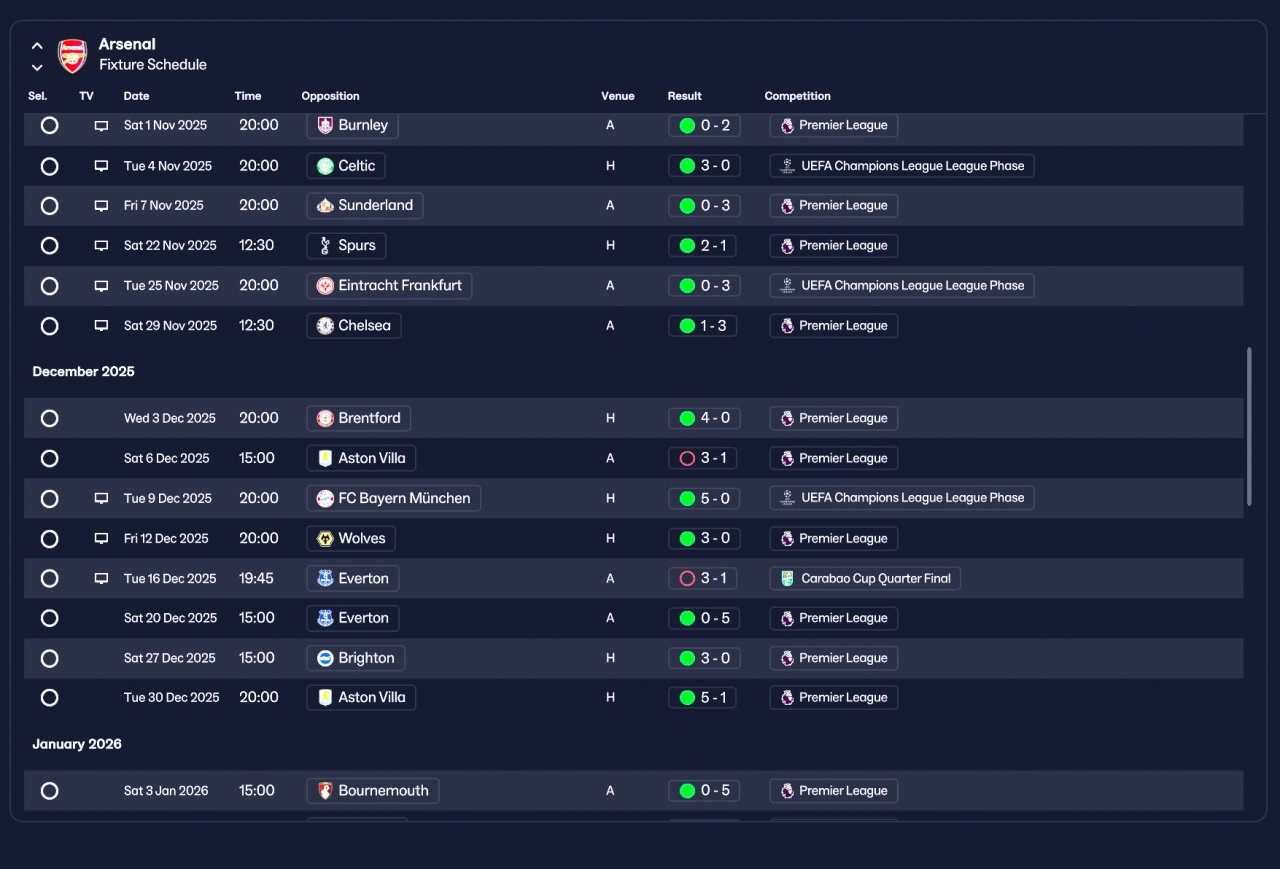Sort by the Time column header

point(248,96)
